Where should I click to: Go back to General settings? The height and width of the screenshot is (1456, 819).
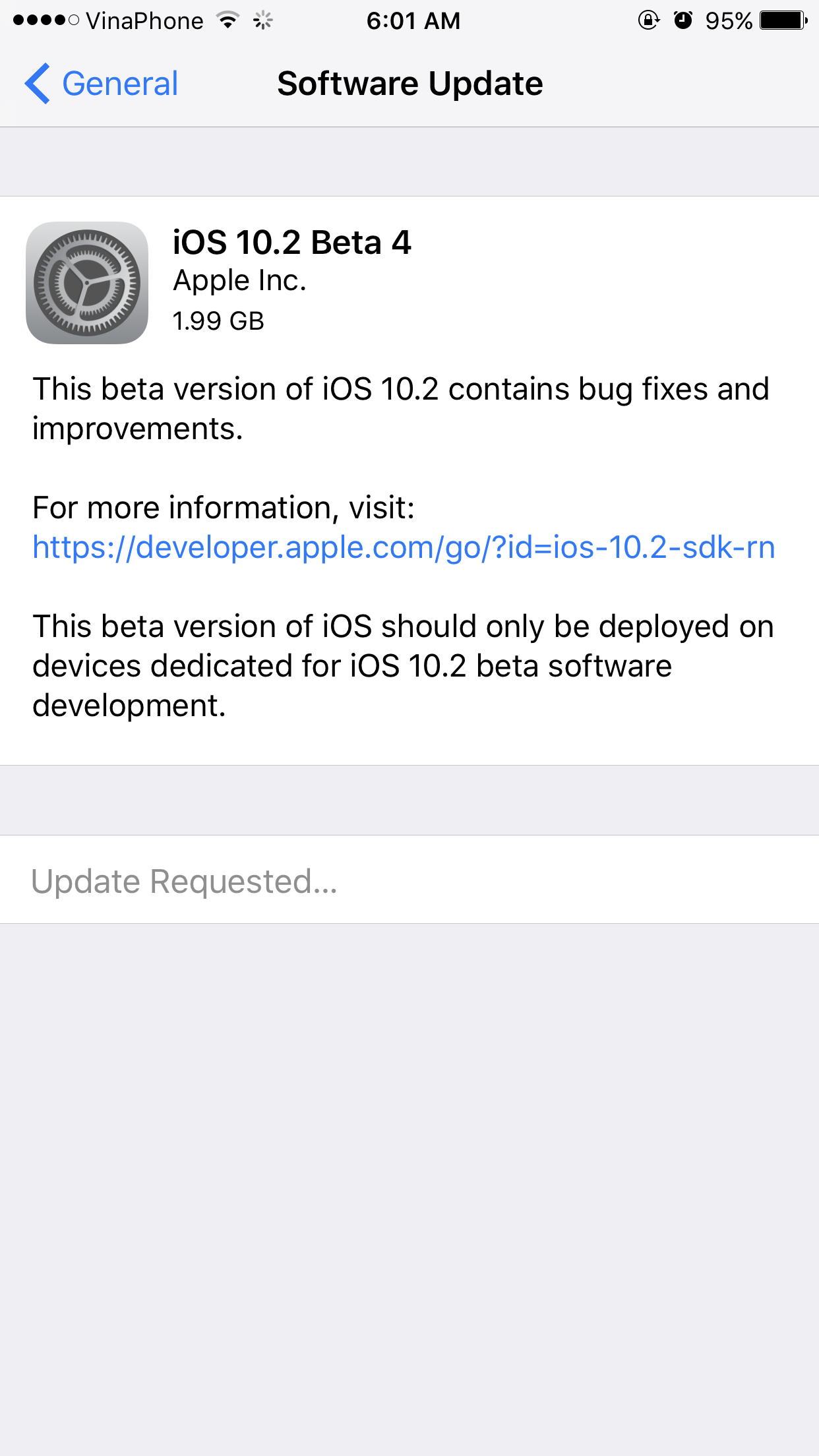(119, 84)
